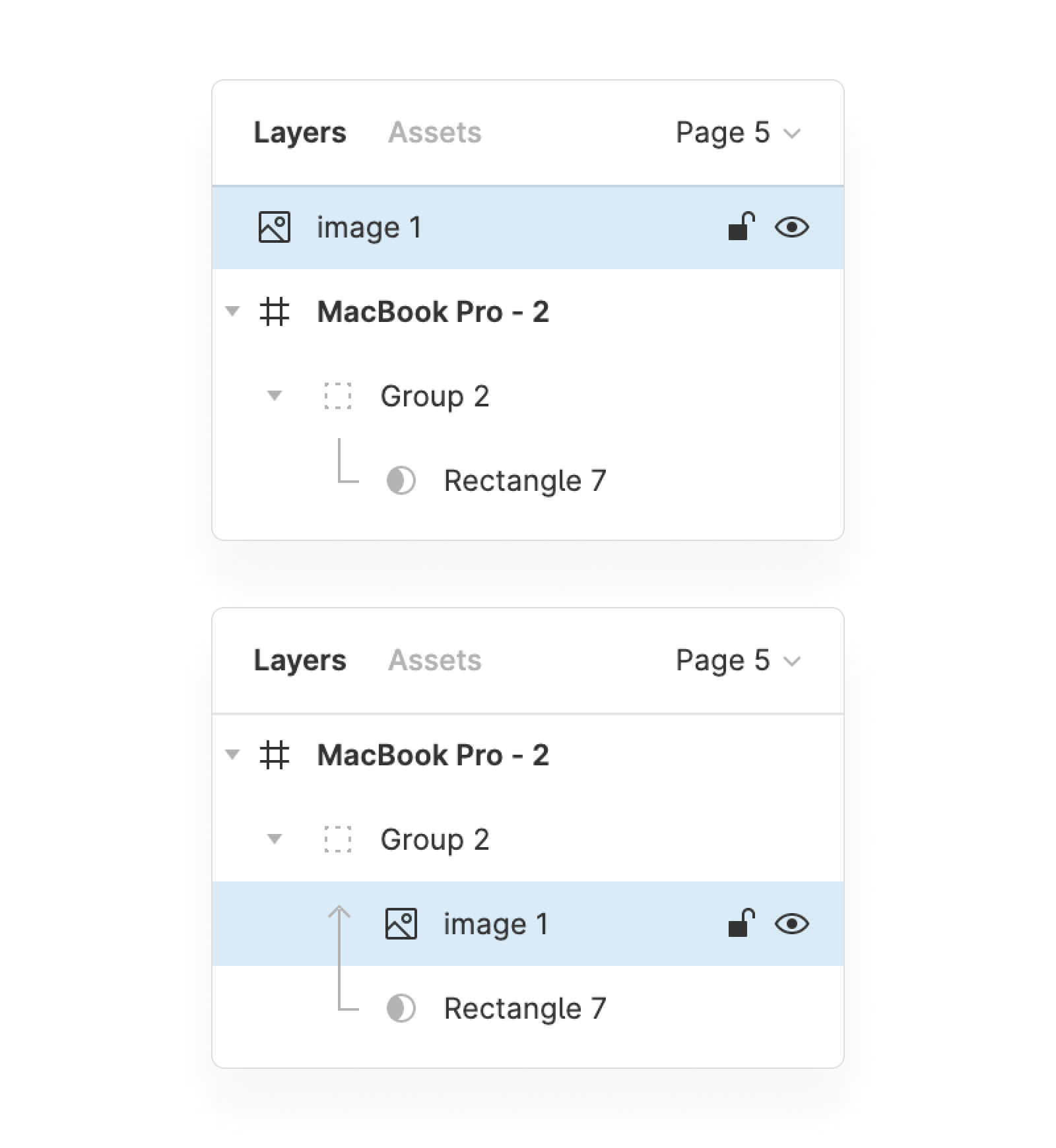The height and width of the screenshot is (1148, 1056).
Task: Hide image 1 layer in top panel
Action: click(x=791, y=228)
